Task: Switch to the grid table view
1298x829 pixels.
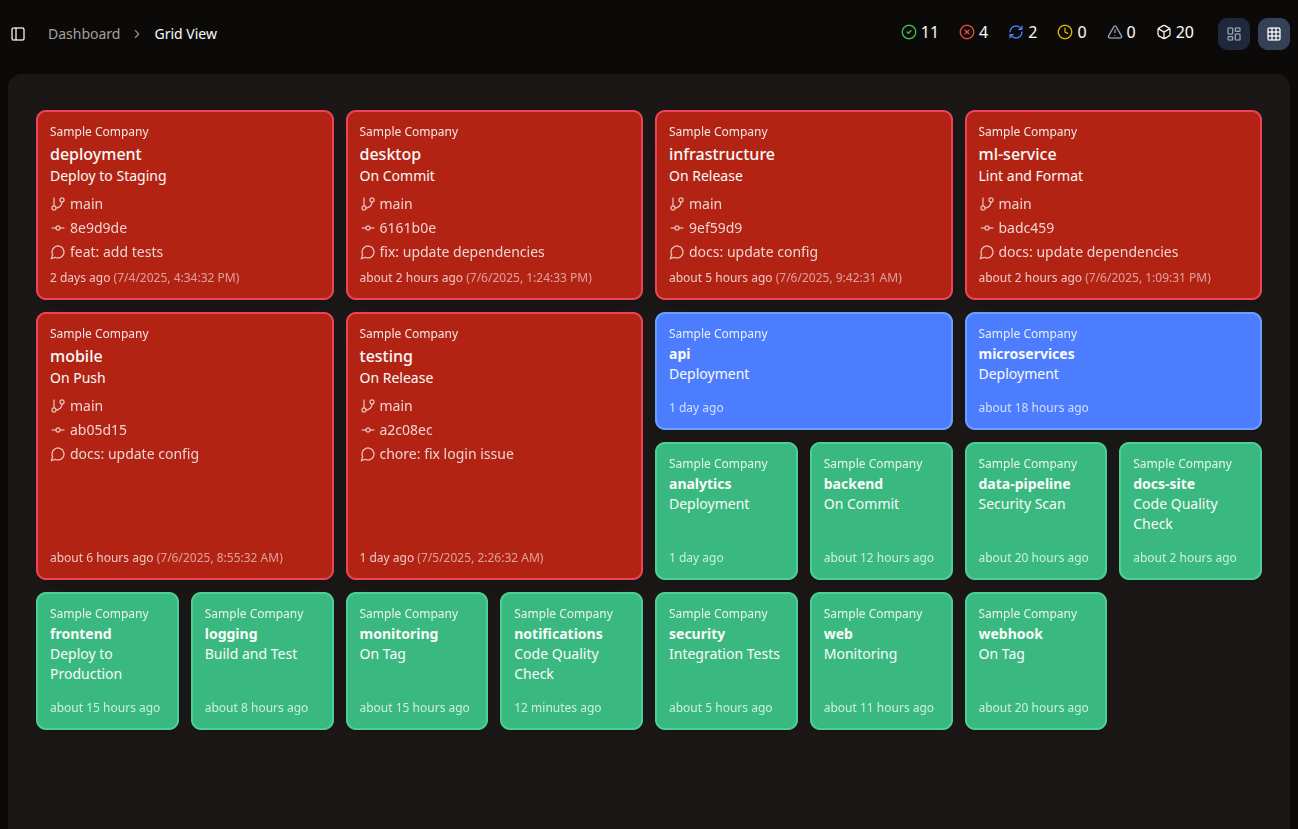Action: click(x=1273, y=33)
